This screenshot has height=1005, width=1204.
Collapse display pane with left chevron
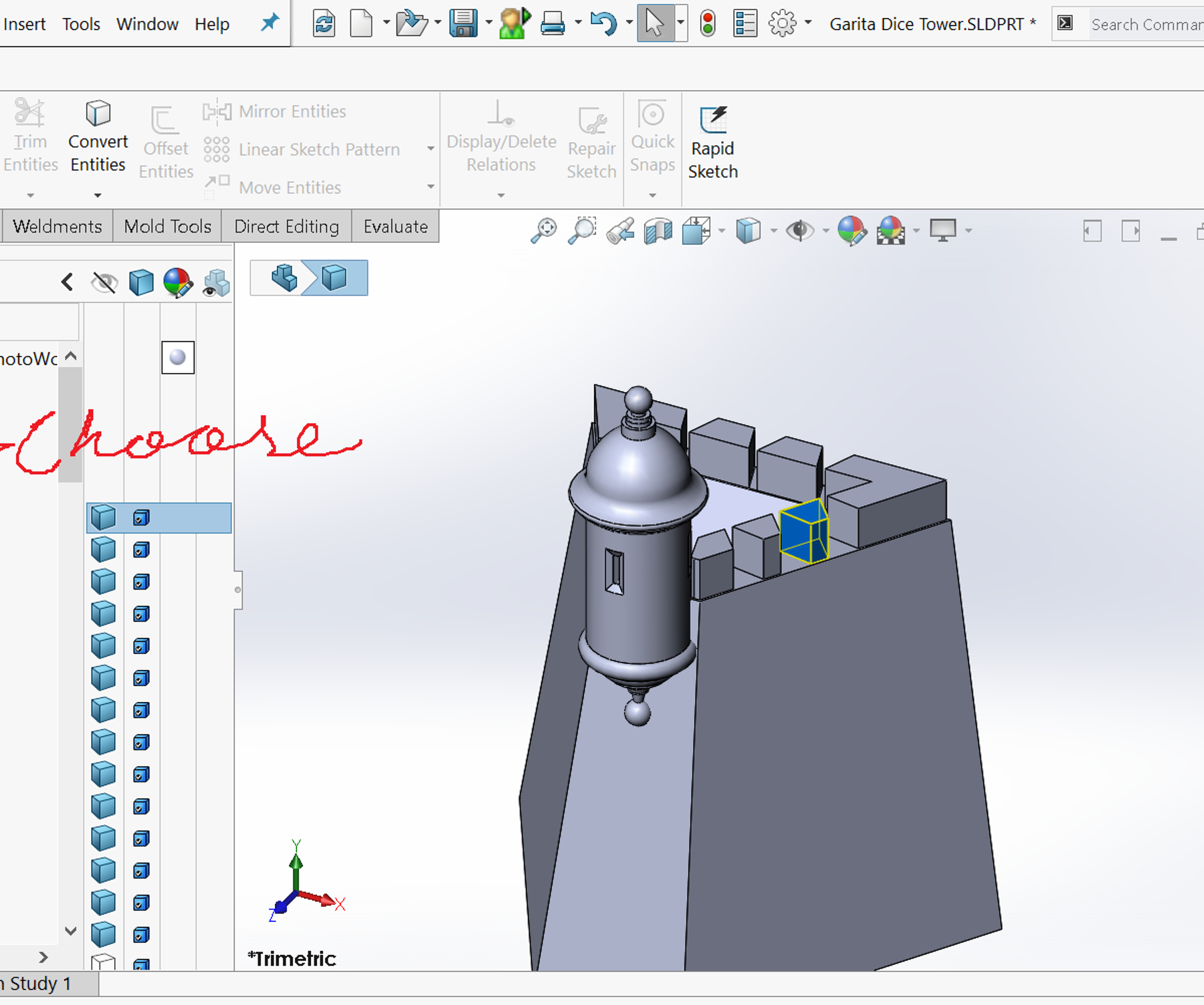(67, 282)
